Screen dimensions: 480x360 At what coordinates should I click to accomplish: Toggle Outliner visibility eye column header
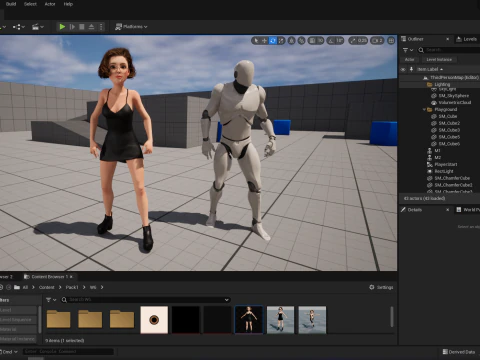point(403,69)
